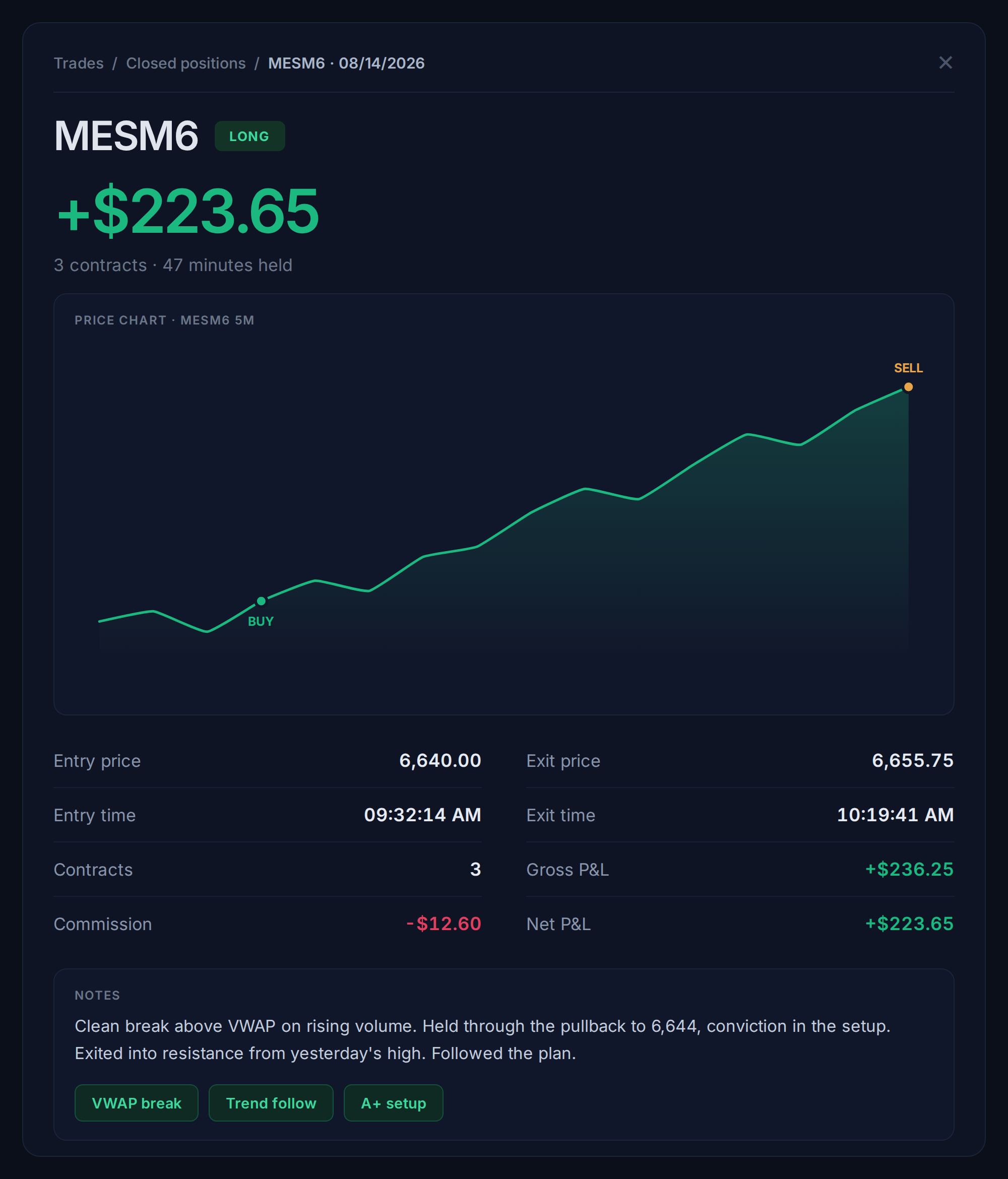Click exit time 10:19:41 AM
This screenshot has height=1179, width=1008.
(x=895, y=815)
